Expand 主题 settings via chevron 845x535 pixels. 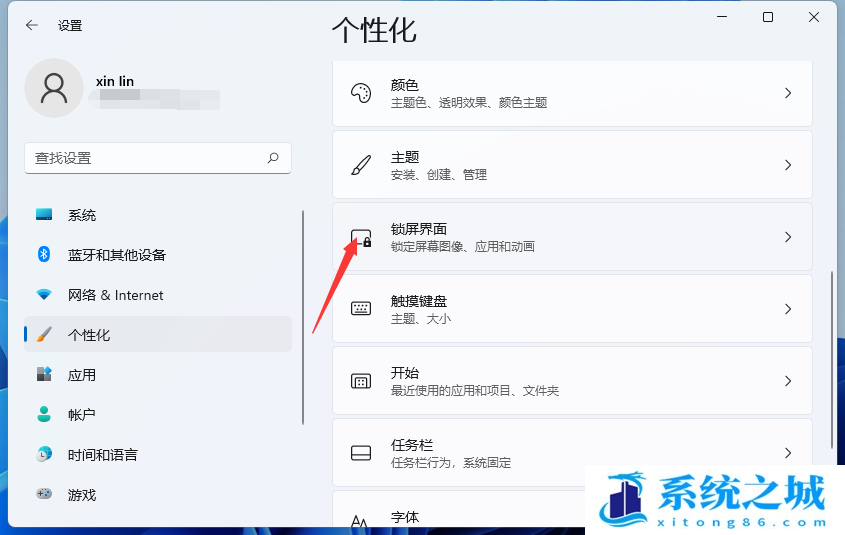(788, 165)
